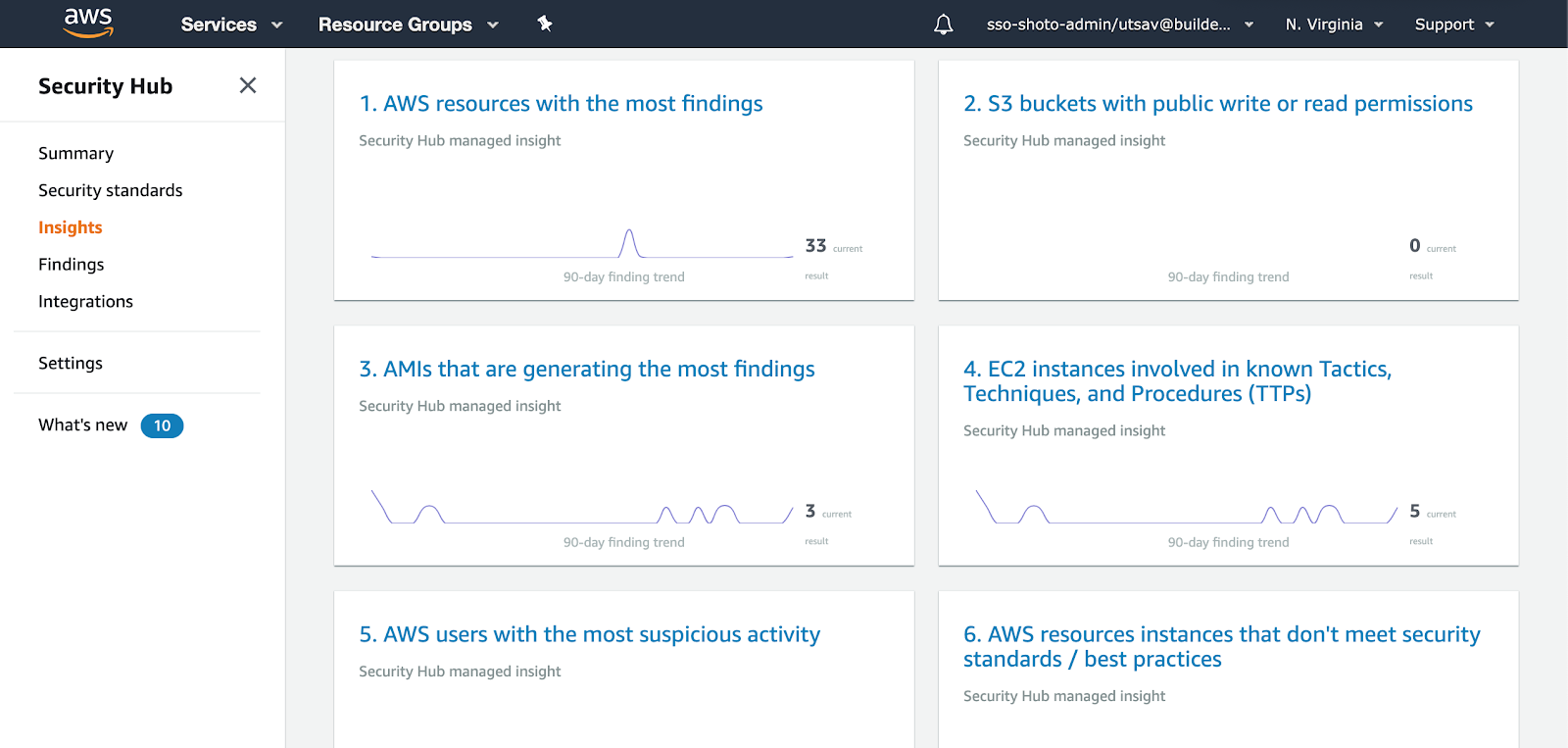The height and width of the screenshot is (748, 1568).
Task: Click the trend chart in insight 1 card
Action: 582,243
